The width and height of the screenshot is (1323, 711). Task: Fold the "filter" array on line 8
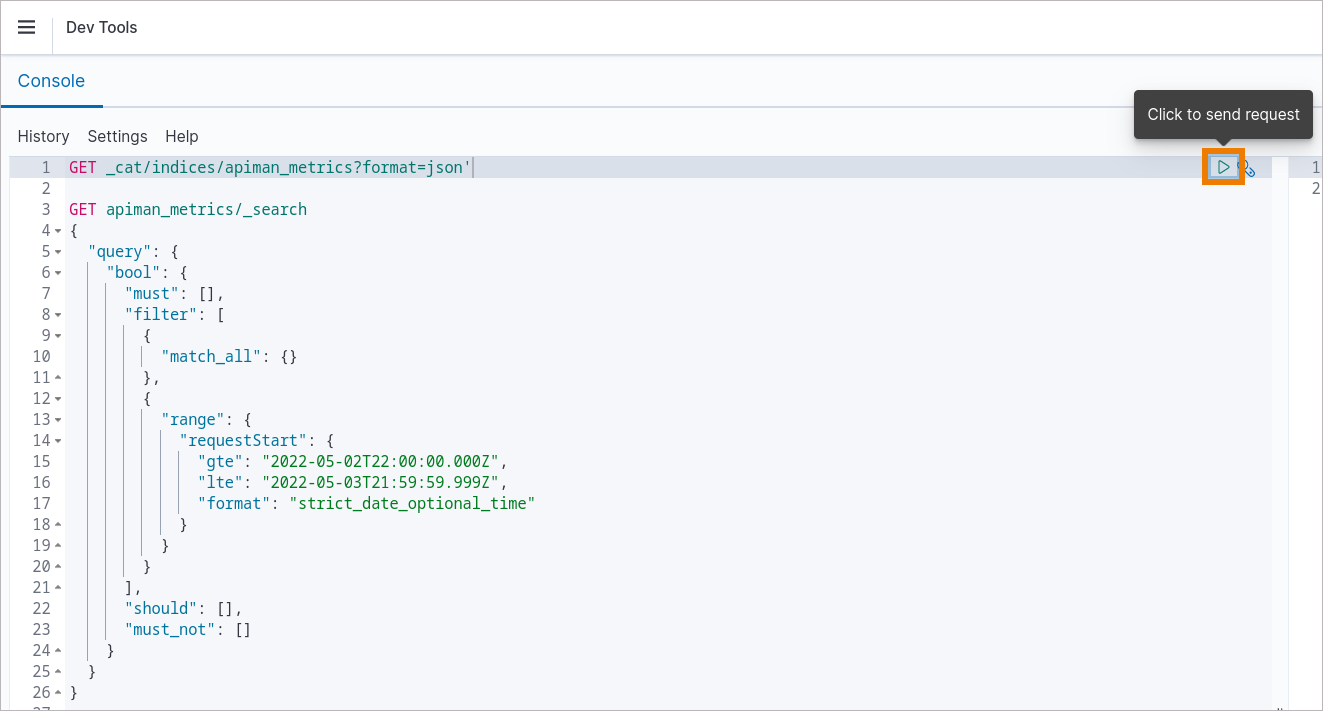coord(58,315)
